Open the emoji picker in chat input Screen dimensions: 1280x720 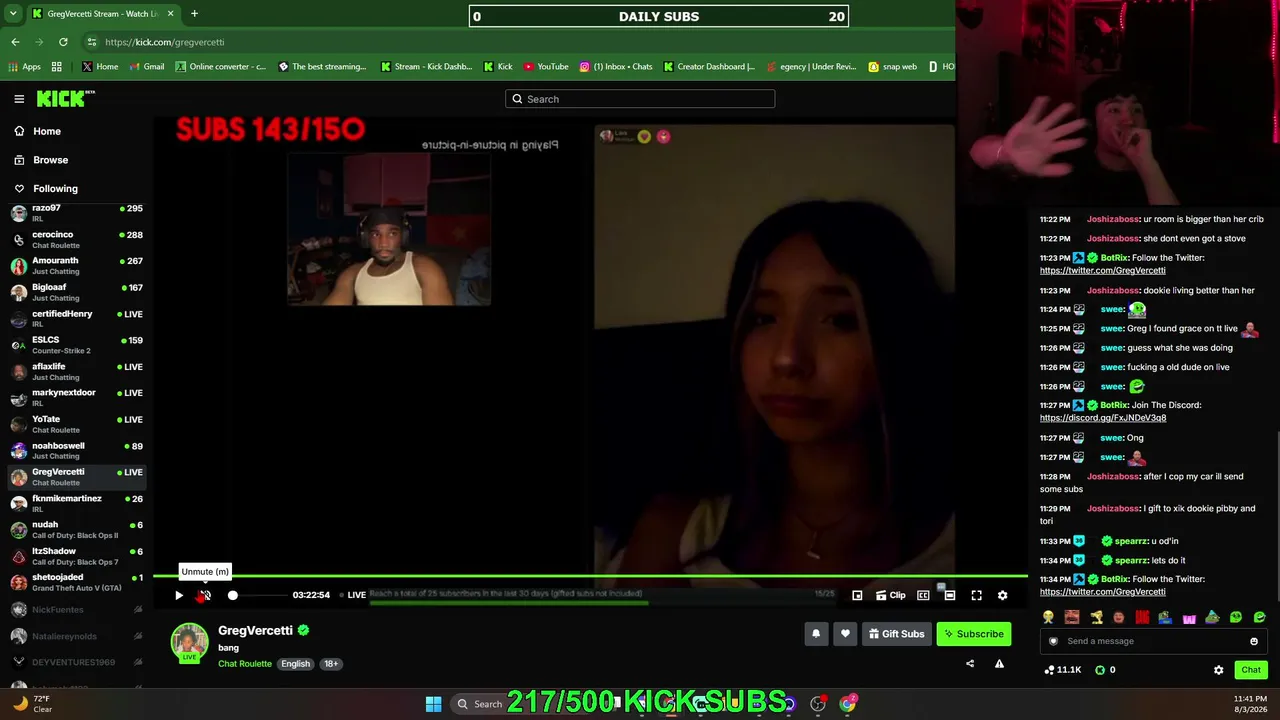(1253, 641)
